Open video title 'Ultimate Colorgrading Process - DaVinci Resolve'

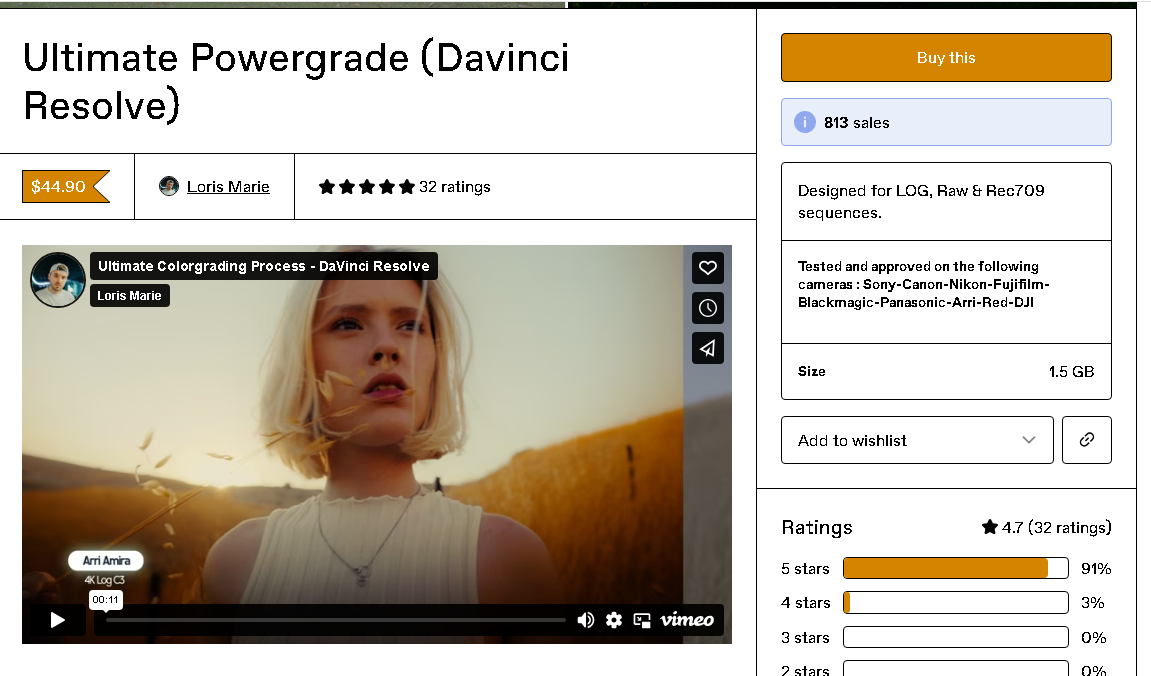(x=264, y=266)
